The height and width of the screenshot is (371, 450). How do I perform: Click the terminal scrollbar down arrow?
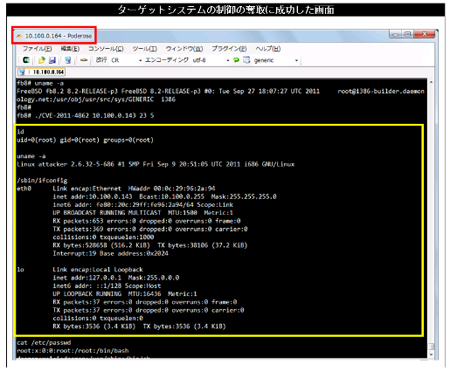tap(431, 354)
